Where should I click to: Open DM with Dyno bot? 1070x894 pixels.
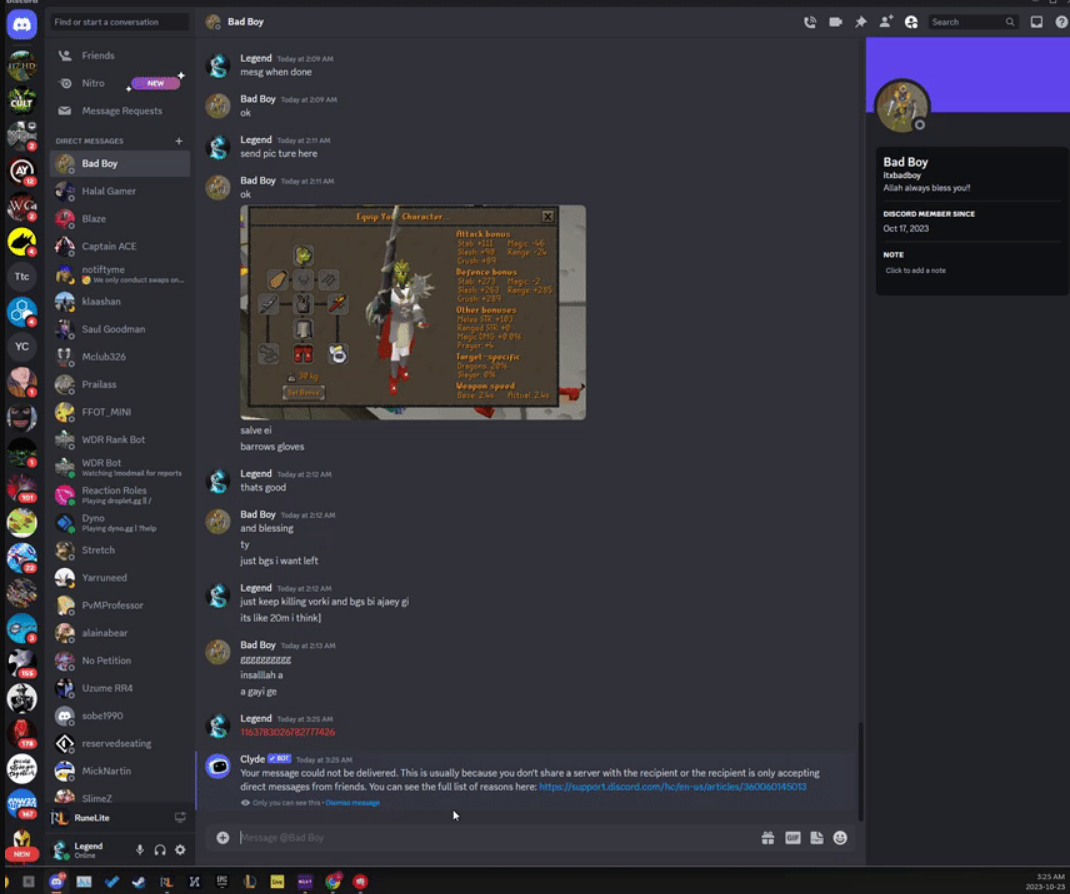coord(120,523)
